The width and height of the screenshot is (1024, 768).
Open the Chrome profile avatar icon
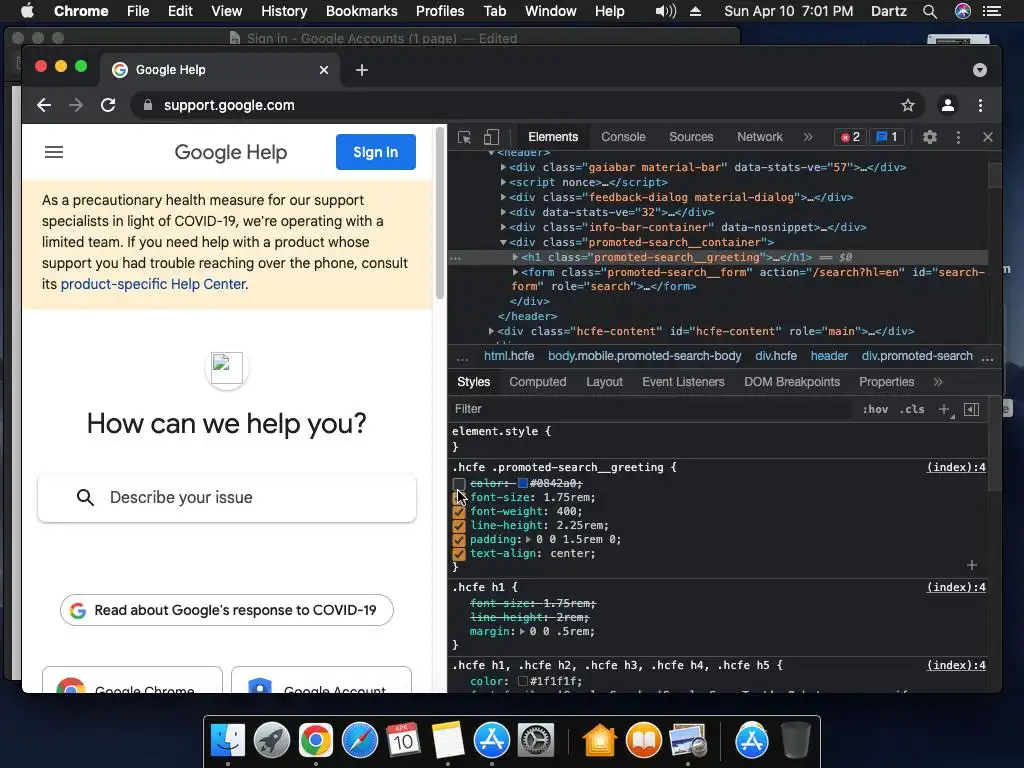[948, 105]
